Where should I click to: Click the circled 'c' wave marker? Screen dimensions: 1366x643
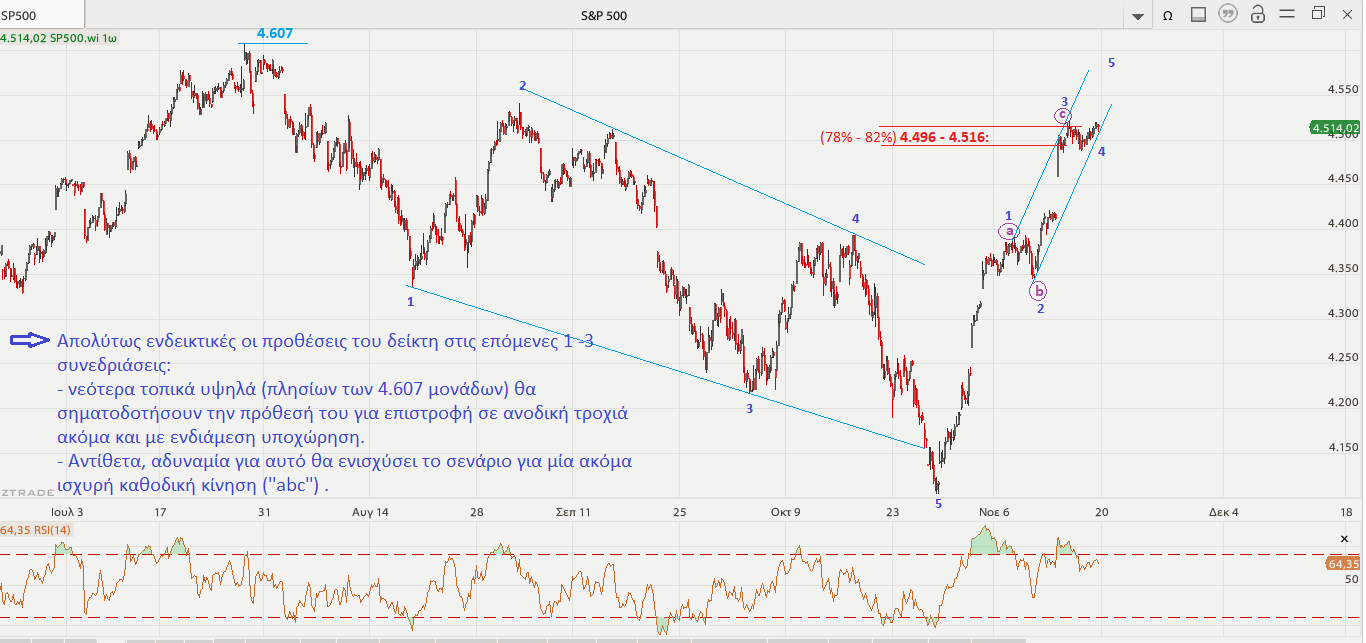pos(1063,116)
